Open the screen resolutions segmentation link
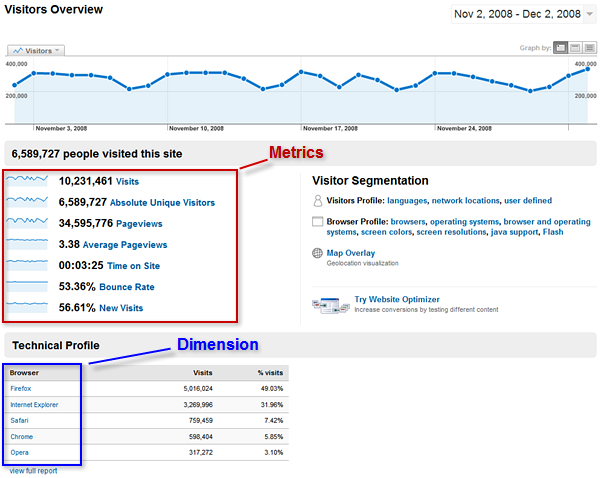 pos(451,232)
